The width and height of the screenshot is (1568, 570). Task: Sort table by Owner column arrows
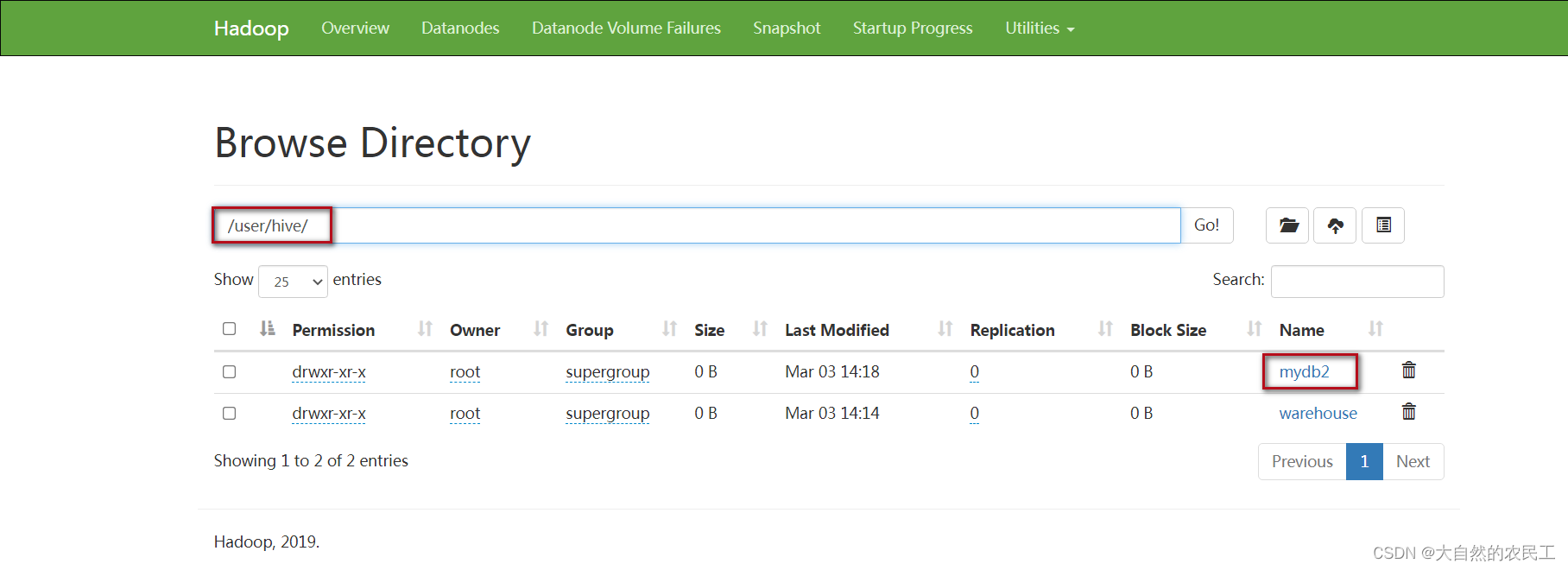click(541, 329)
